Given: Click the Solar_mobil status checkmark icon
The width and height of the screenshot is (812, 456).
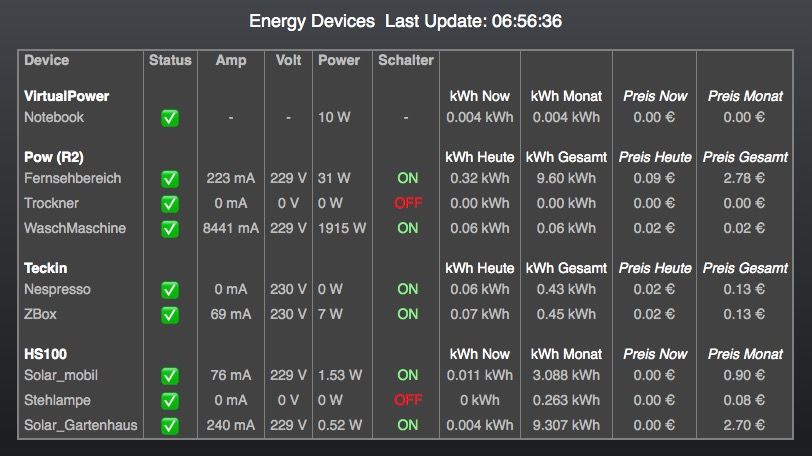Looking at the screenshot, I should point(170,376).
